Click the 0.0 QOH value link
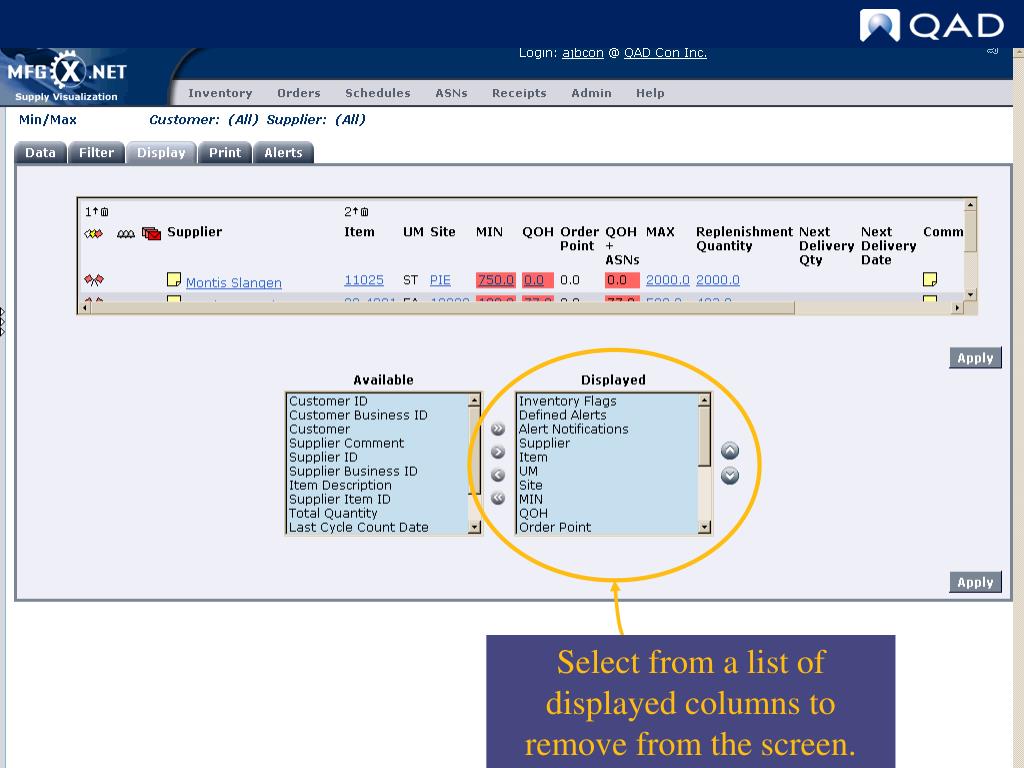The height and width of the screenshot is (768, 1024). point(534,280)
